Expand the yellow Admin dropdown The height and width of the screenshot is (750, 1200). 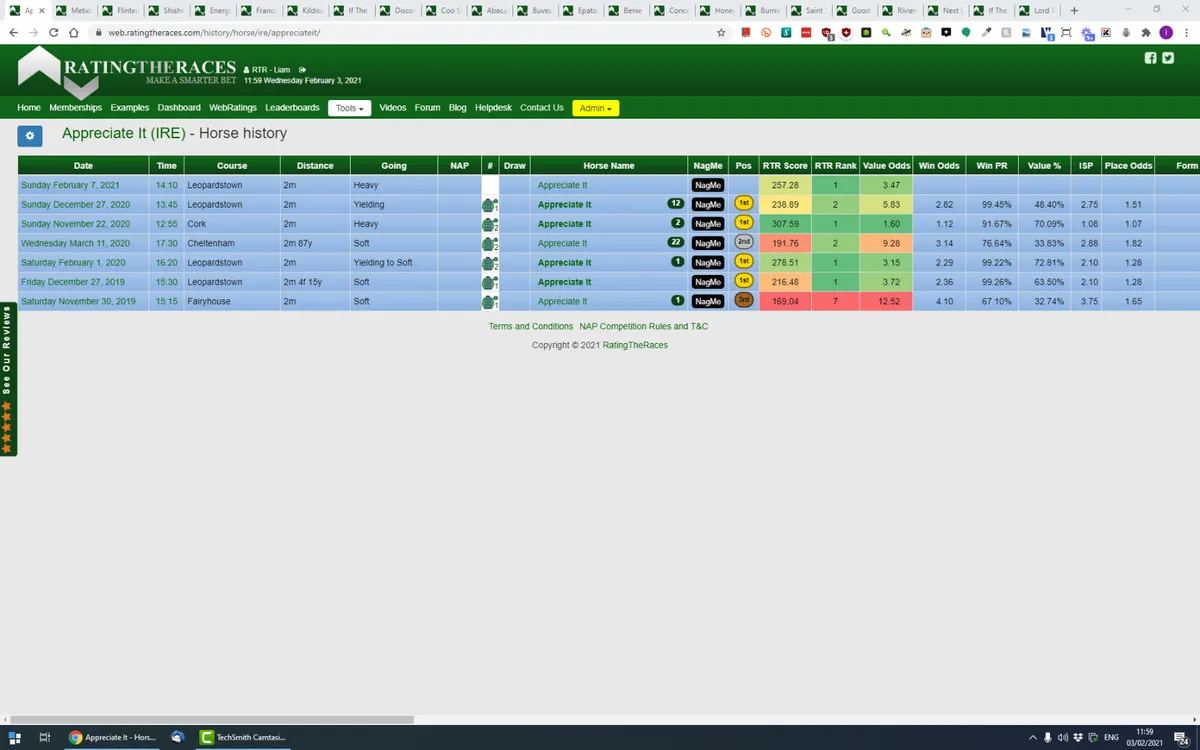point(595,108)
